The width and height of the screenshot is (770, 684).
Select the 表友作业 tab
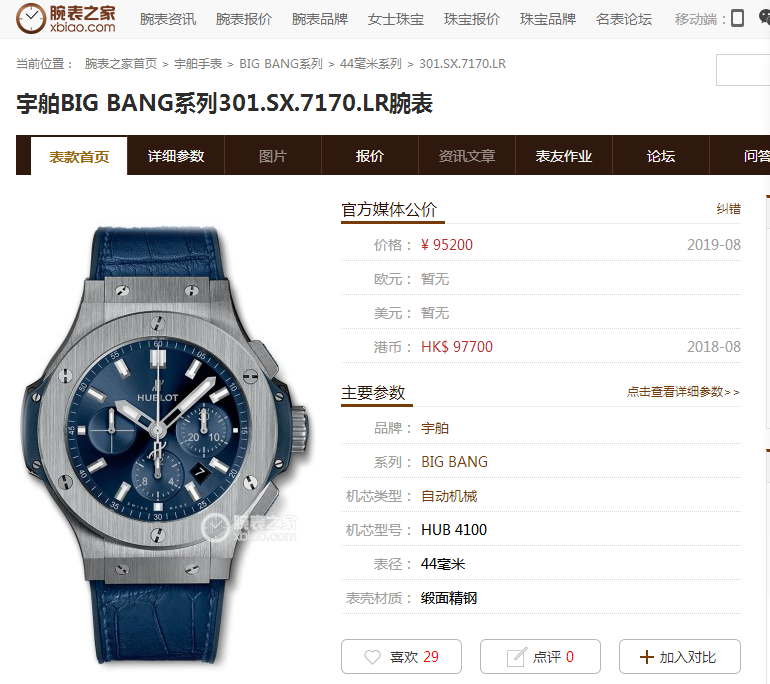coord(564,156)
